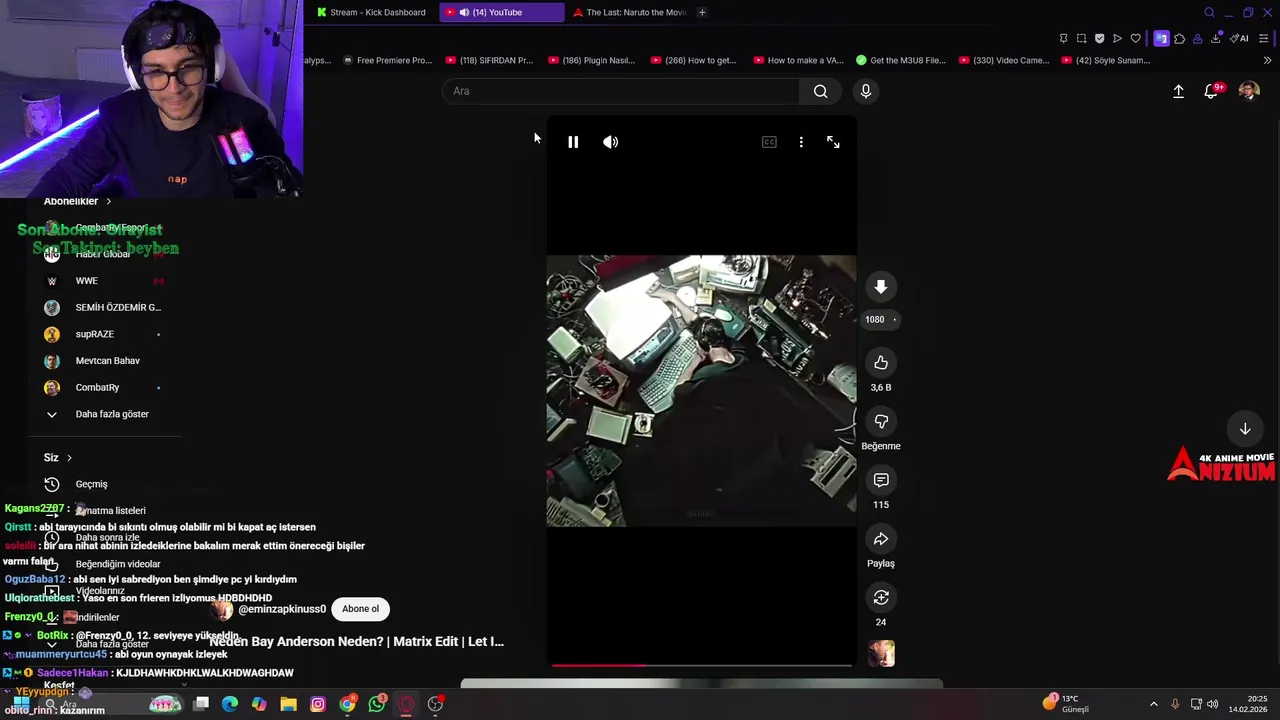Run search with the magnifier button

tap(820, 91)
